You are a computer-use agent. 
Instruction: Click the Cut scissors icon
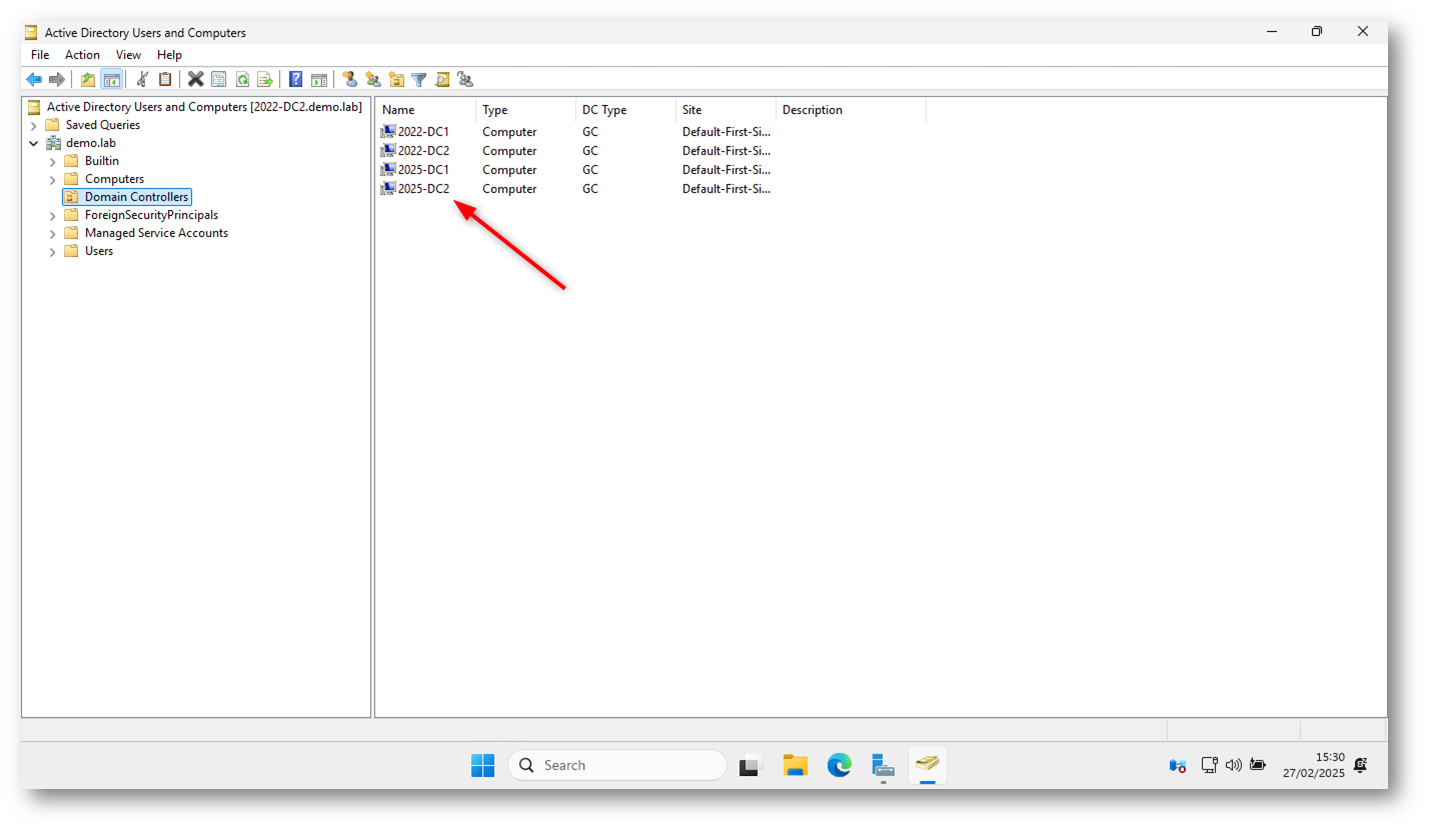point(142,79)
